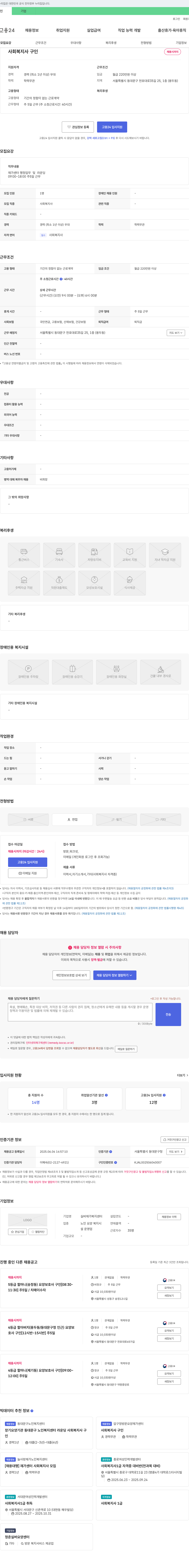Viewport: 189px width, 1568px height.
Task: Click the 이메일 지원 button
Action: point(27,873)
